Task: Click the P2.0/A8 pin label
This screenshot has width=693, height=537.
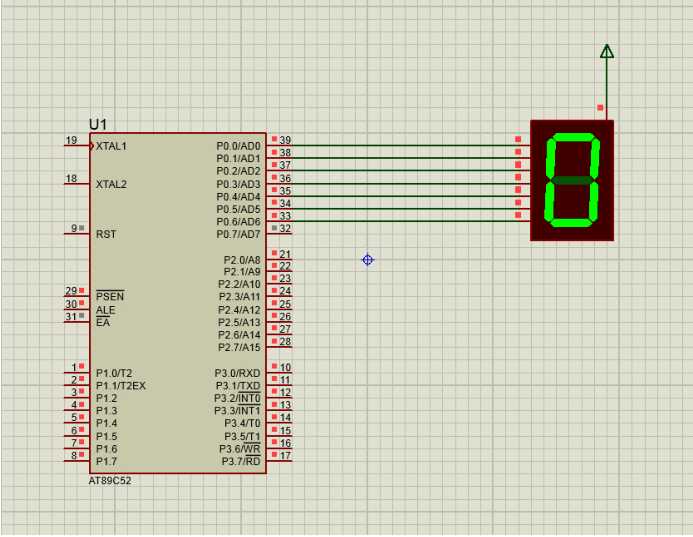Action: (x=242, y=260)
